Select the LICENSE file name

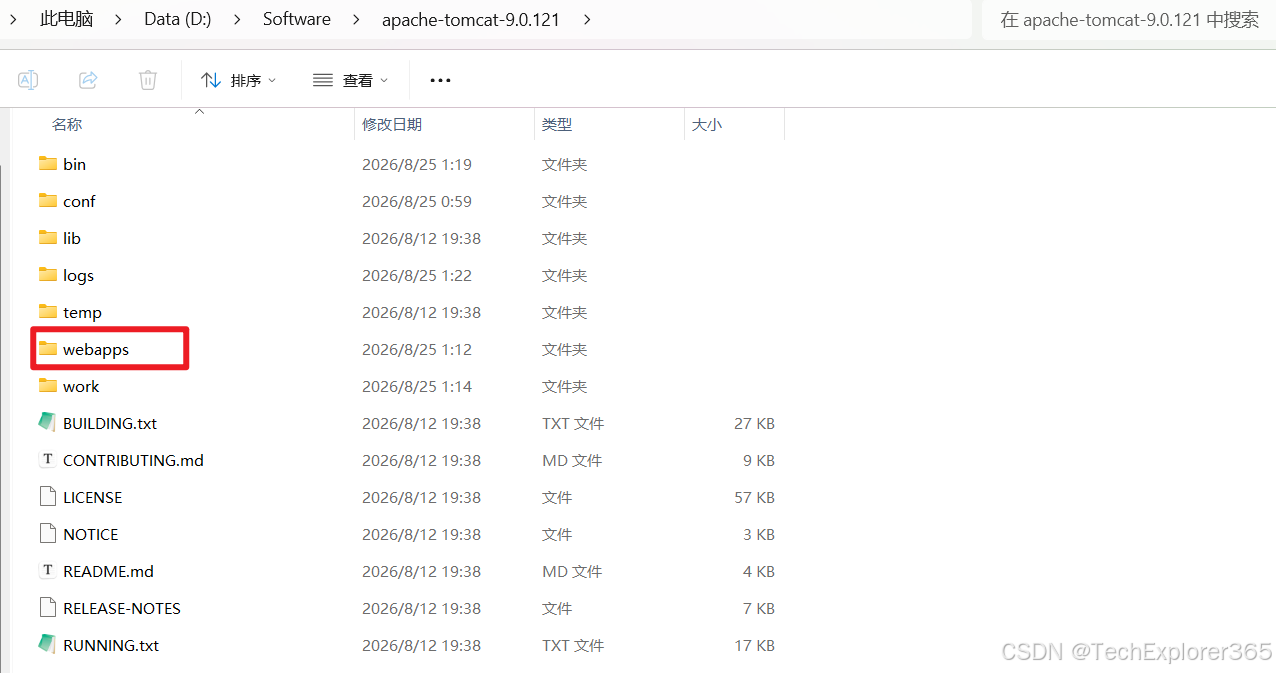click(x=93, y=497)
